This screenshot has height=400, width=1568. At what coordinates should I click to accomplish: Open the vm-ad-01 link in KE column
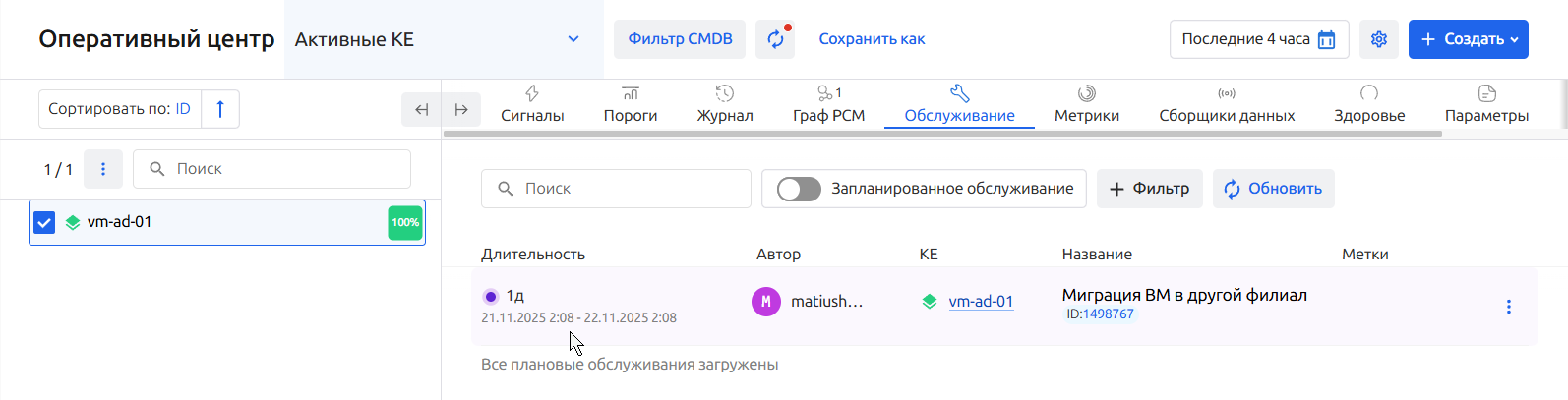click(x=981, y=302)
